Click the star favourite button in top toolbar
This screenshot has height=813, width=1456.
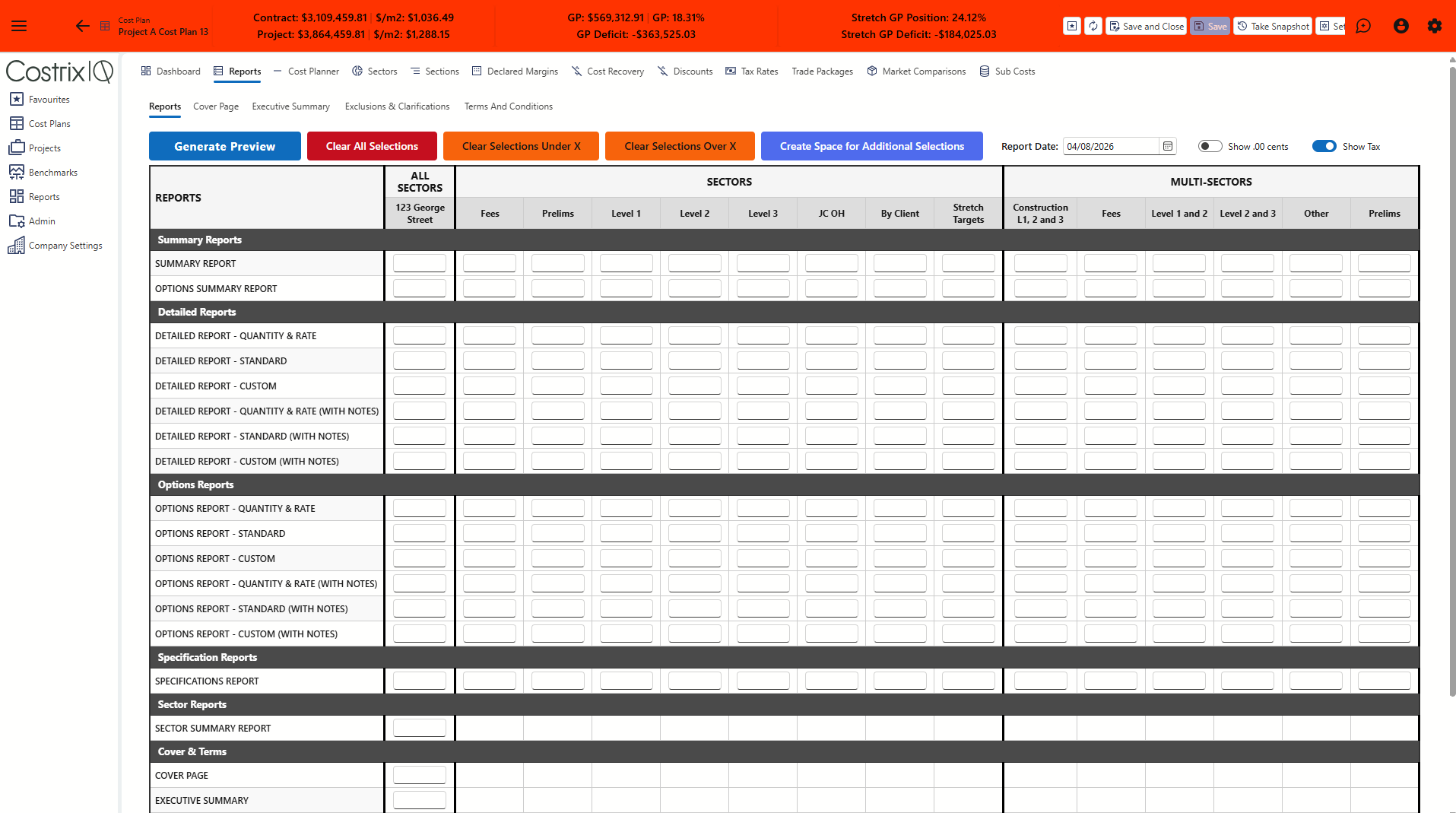click(1072, 26)
